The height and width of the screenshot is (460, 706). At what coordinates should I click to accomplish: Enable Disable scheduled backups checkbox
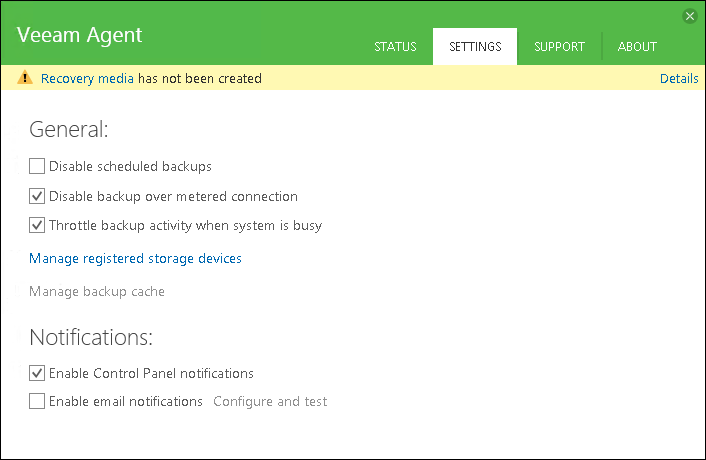(x=37, y=166)
